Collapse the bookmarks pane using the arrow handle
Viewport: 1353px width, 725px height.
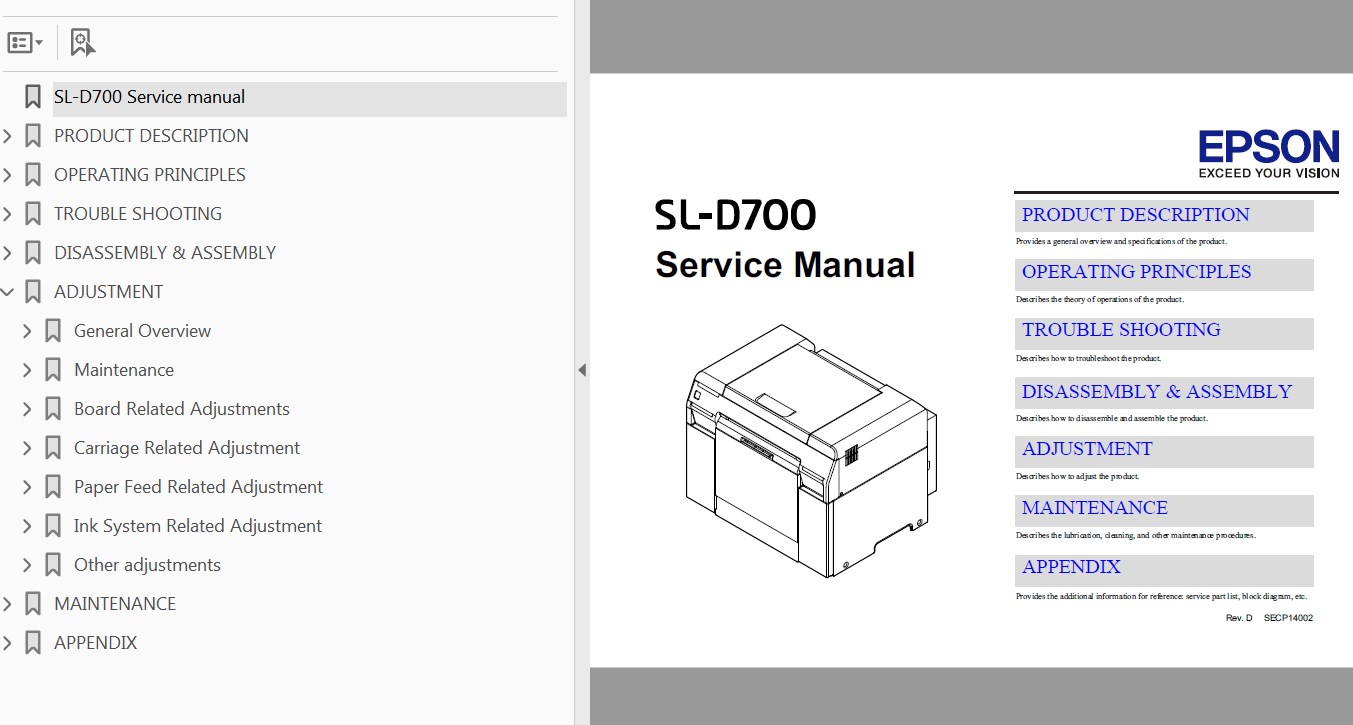pos(582,370)
